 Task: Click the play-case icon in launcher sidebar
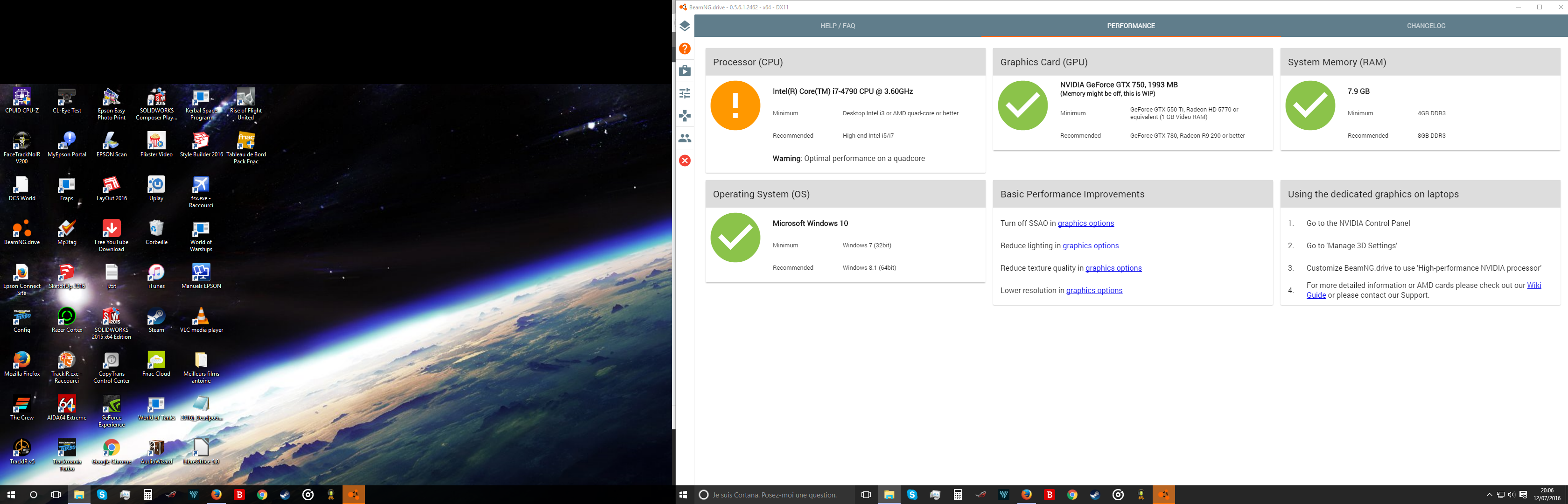pos(685,70)
